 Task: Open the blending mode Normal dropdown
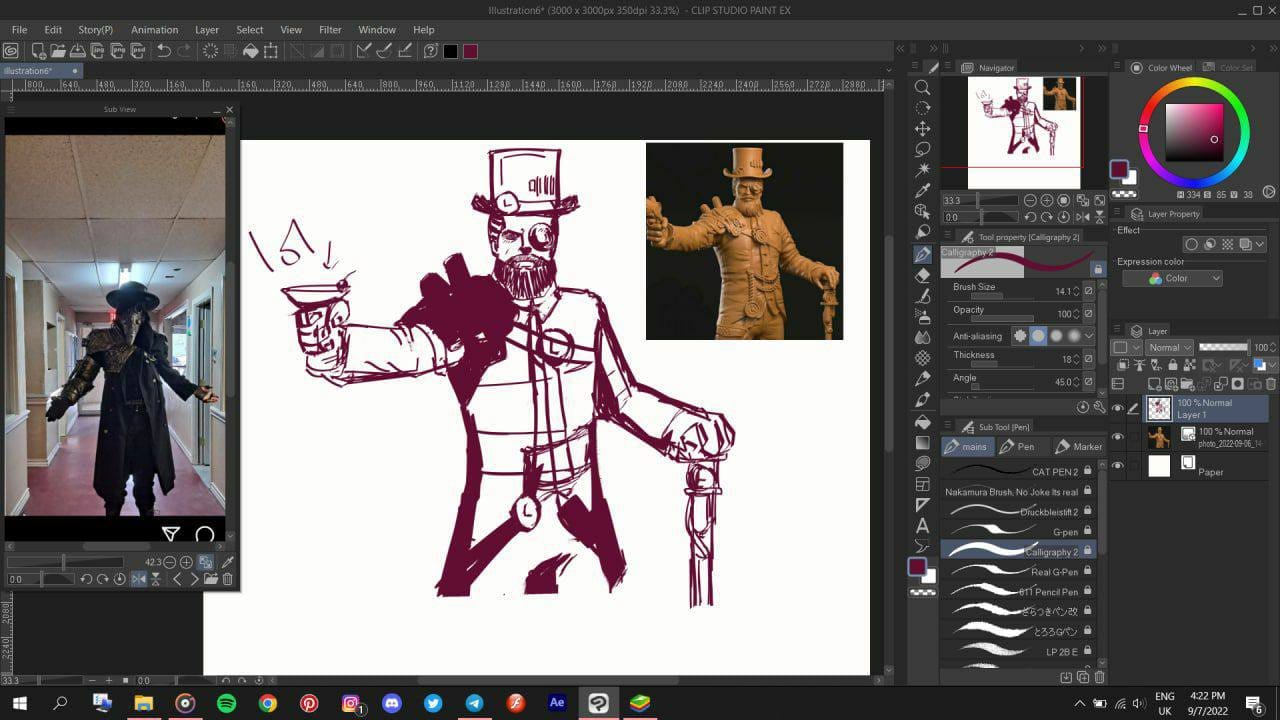1169,347
